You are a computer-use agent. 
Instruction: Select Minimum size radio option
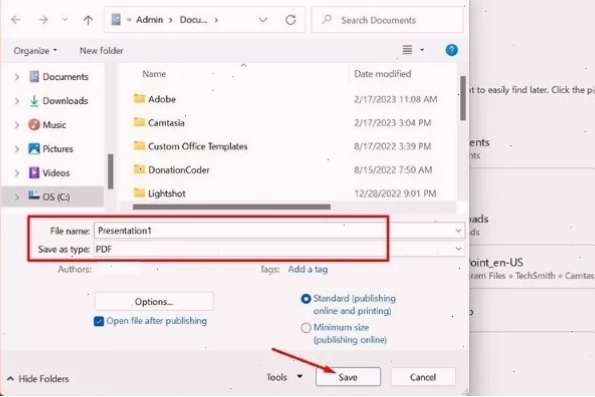pyautogui.click(x=306, y=328)
